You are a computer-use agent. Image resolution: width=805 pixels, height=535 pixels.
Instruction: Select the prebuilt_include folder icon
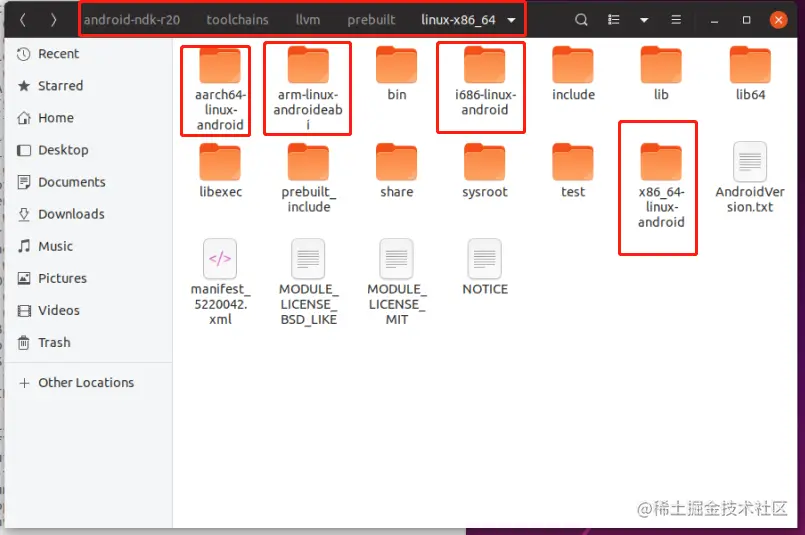[x=308, y=162]
